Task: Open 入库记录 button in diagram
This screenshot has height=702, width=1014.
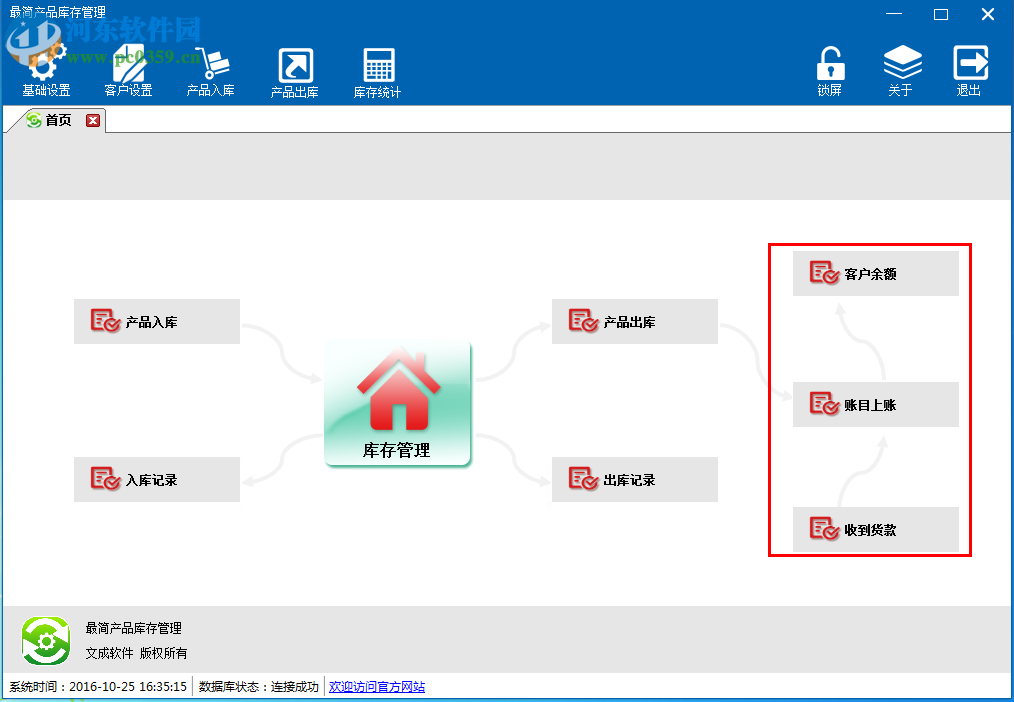Action: pyautogui.click(x=156, y=480)
